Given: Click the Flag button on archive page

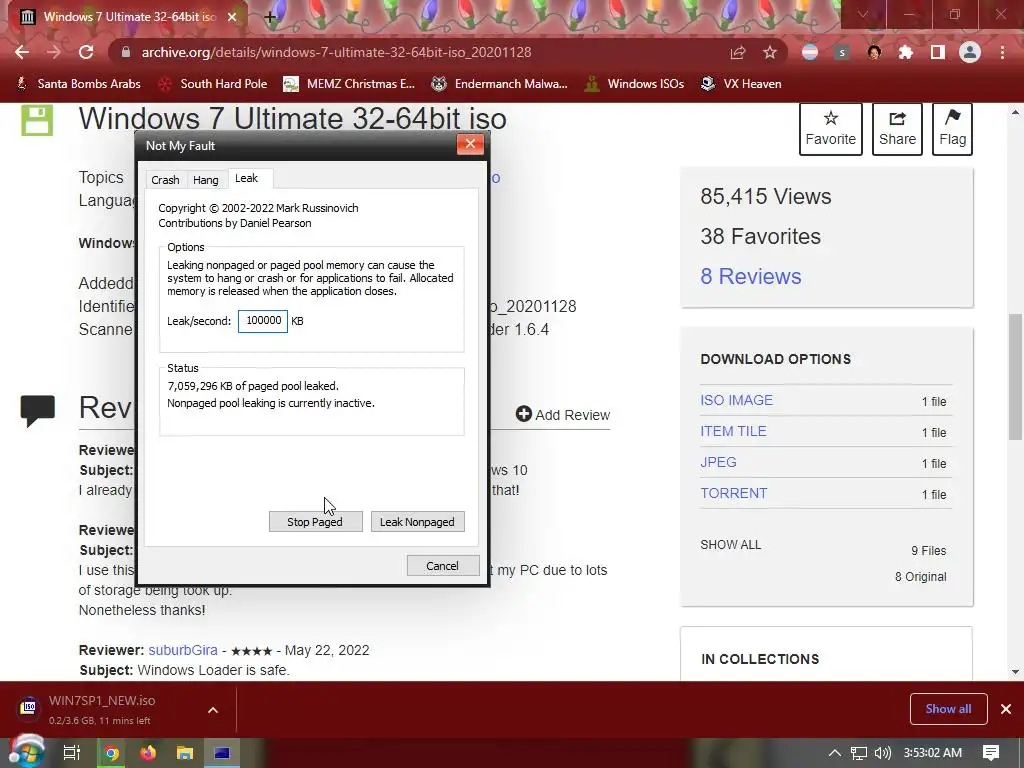Looking at the screenshot, I should point(952,129).
